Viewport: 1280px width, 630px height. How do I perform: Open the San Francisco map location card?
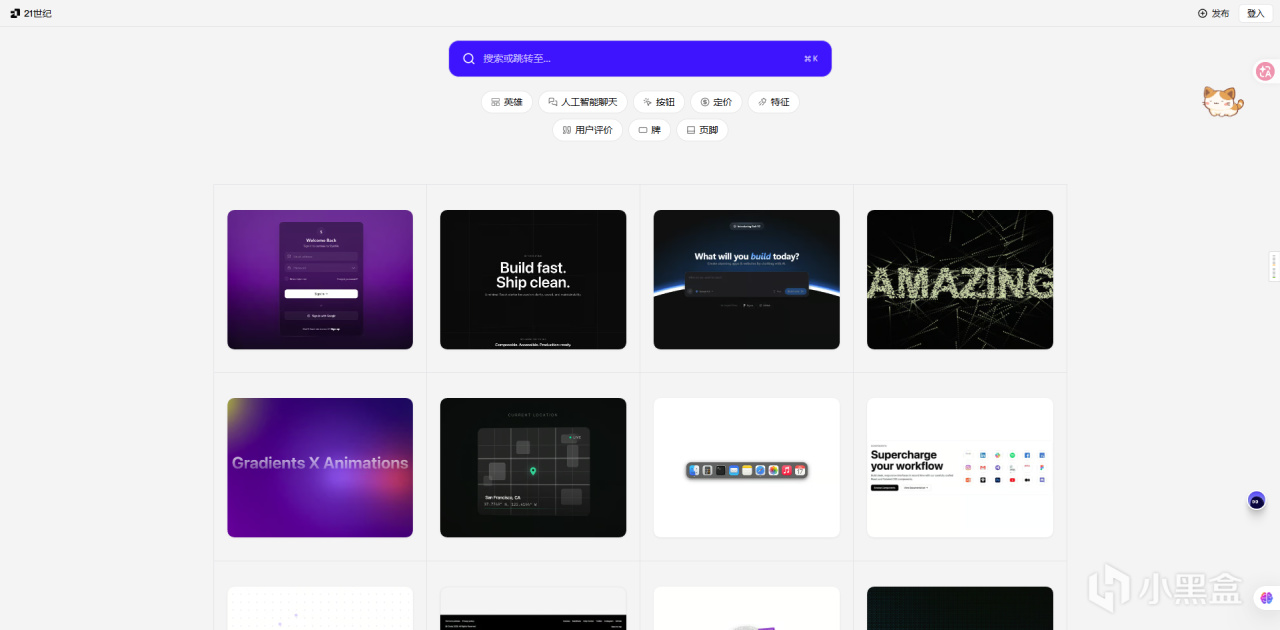coord(533,468)
